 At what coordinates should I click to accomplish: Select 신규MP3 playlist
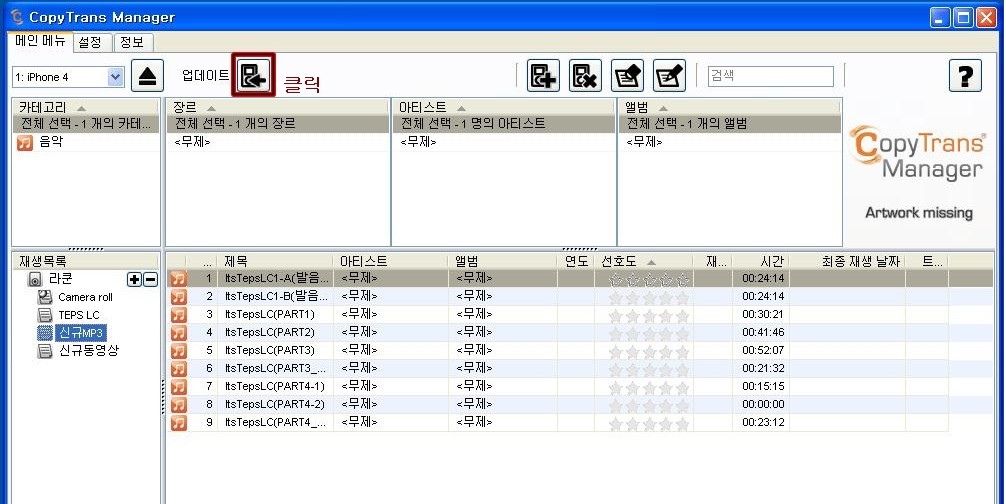[80, 333]
